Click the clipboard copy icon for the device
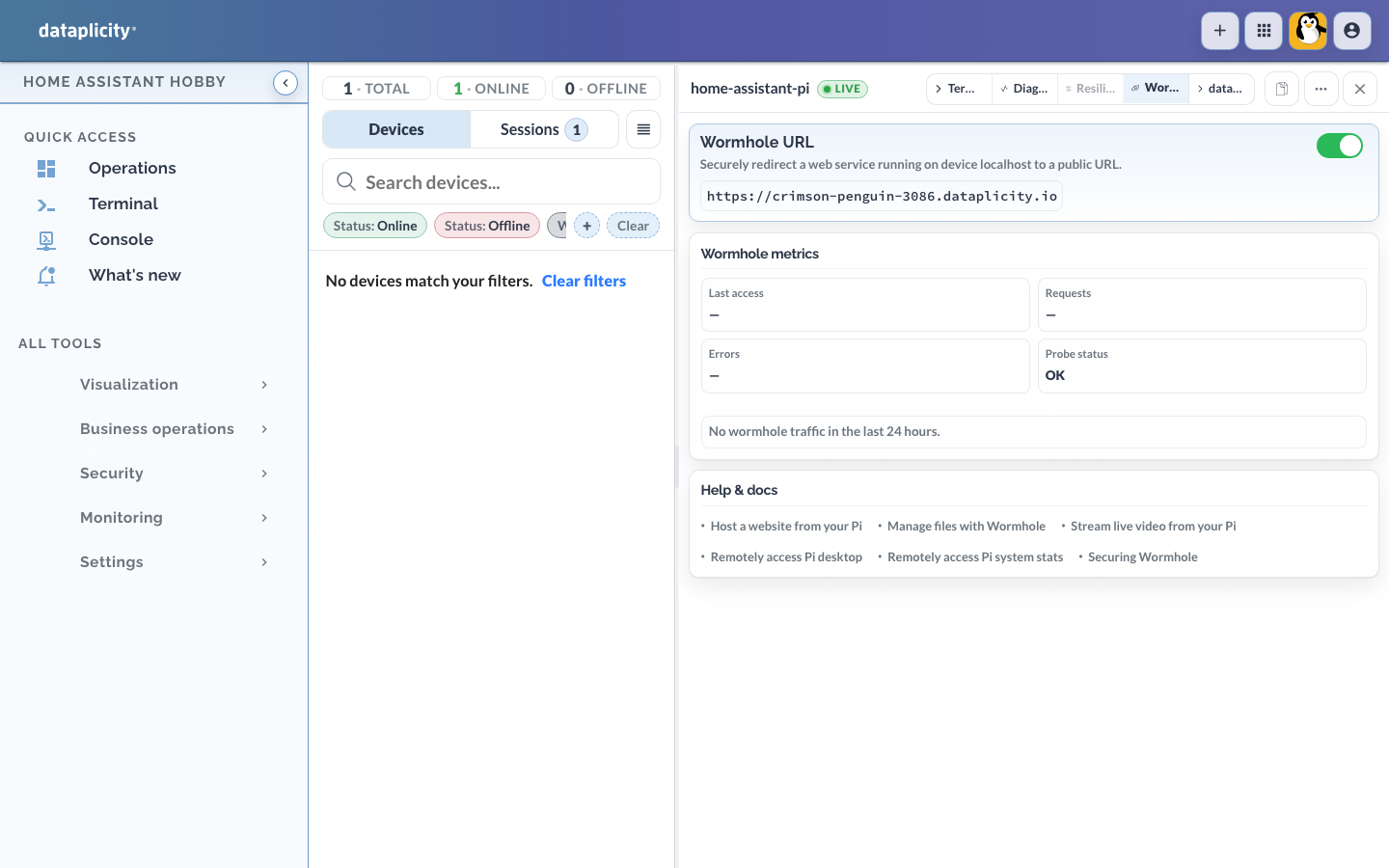Viewport: 1389px width, 868px height. click(x=1282, y=89)
